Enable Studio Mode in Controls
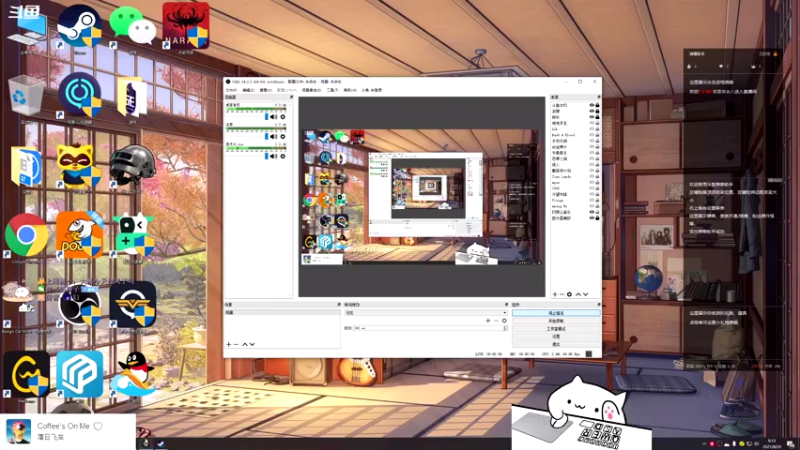Screen dimensions: 800x450 tap(556, 329)
